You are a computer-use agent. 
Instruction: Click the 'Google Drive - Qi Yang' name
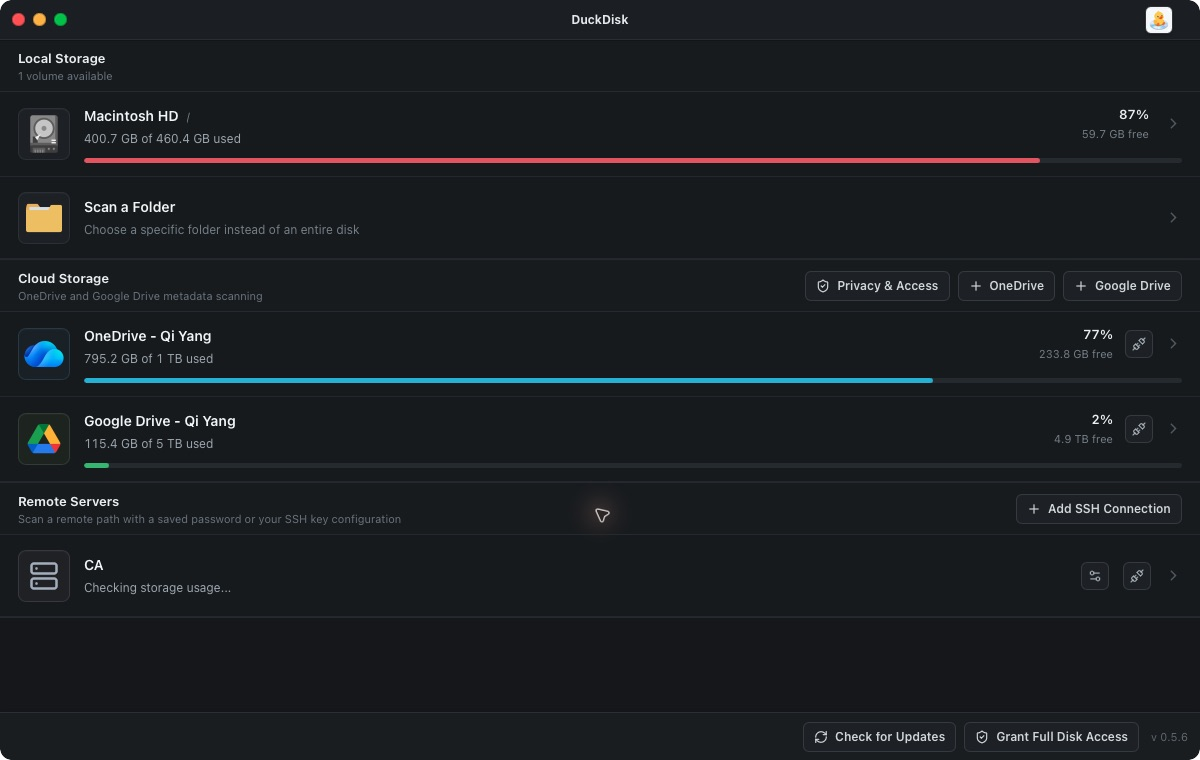click(x=160, y=421)
